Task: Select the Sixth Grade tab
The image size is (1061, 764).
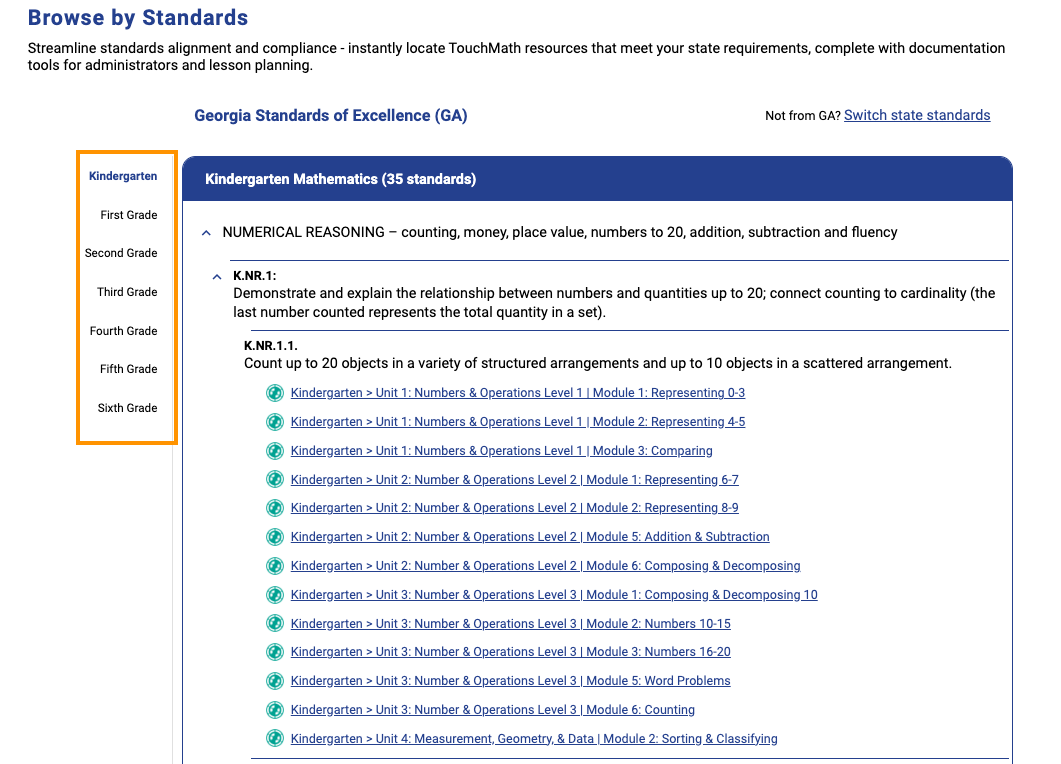Action: pos(127,408)
